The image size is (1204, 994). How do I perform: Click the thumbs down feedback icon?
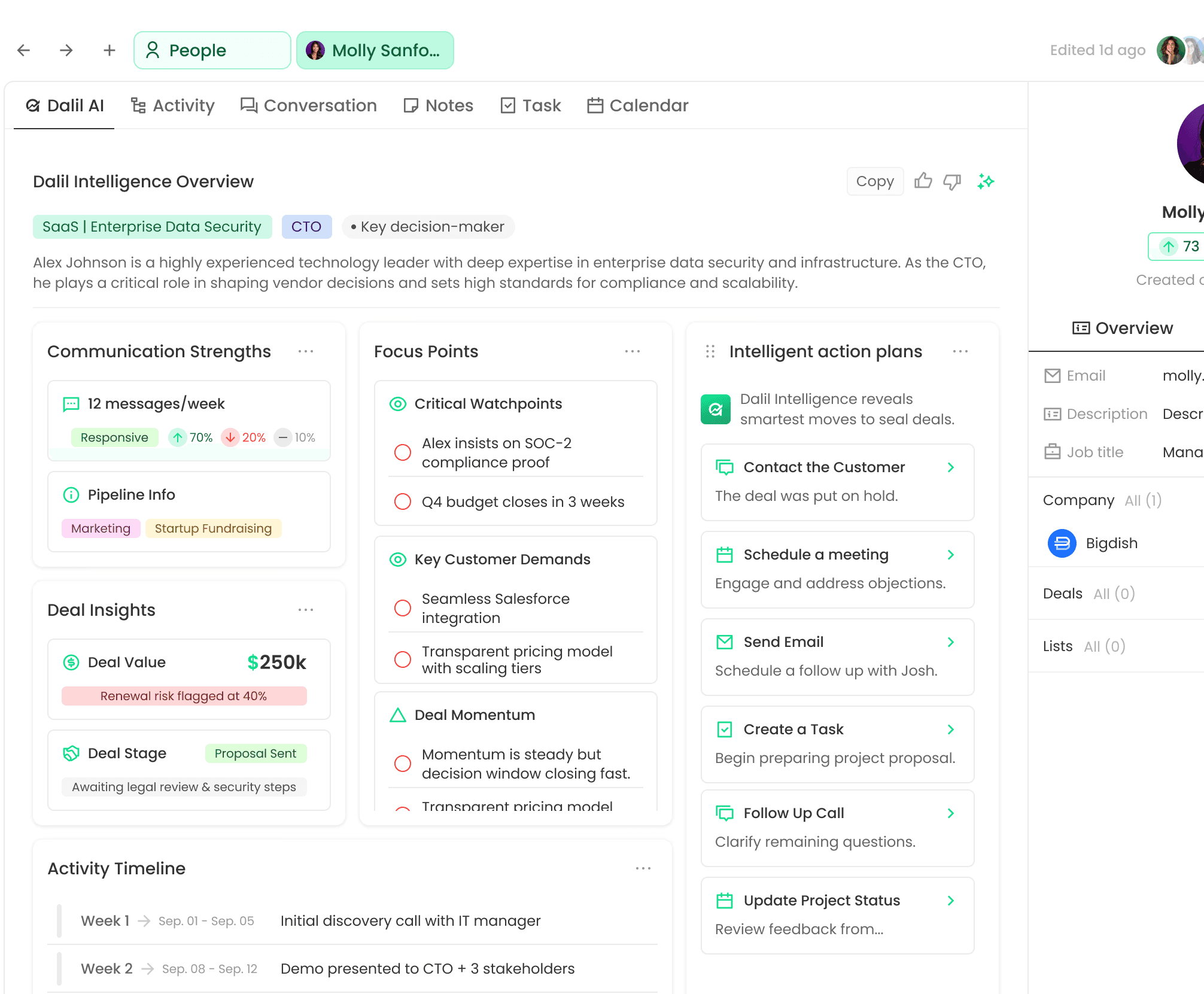[x=952, y=181]
